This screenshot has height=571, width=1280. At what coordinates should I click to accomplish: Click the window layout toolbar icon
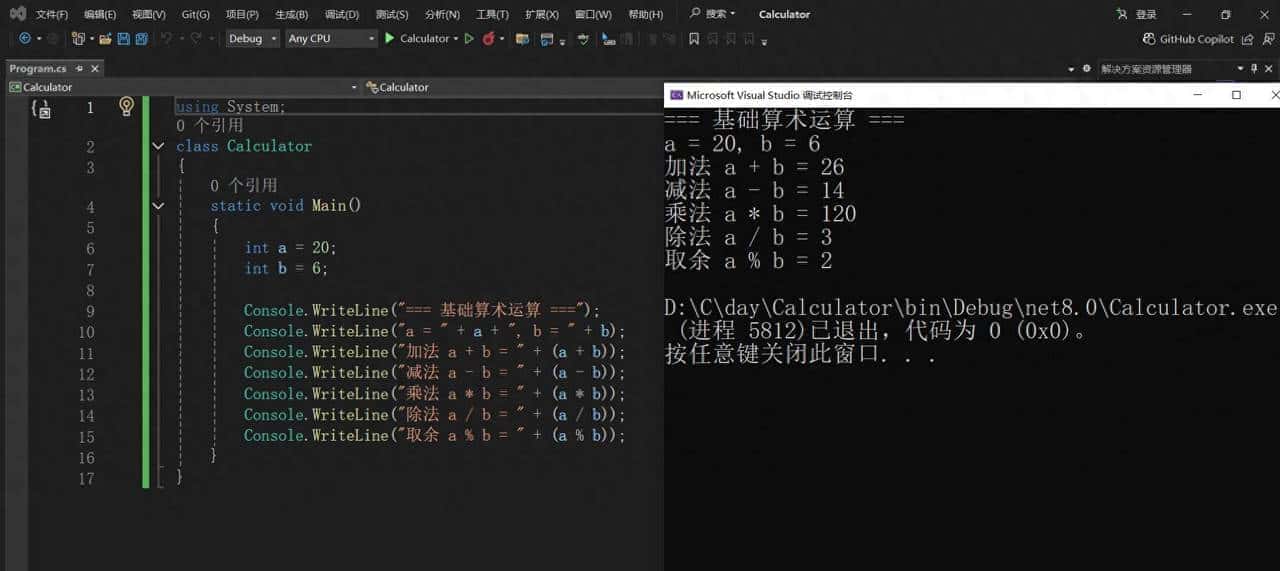[547, 38]
